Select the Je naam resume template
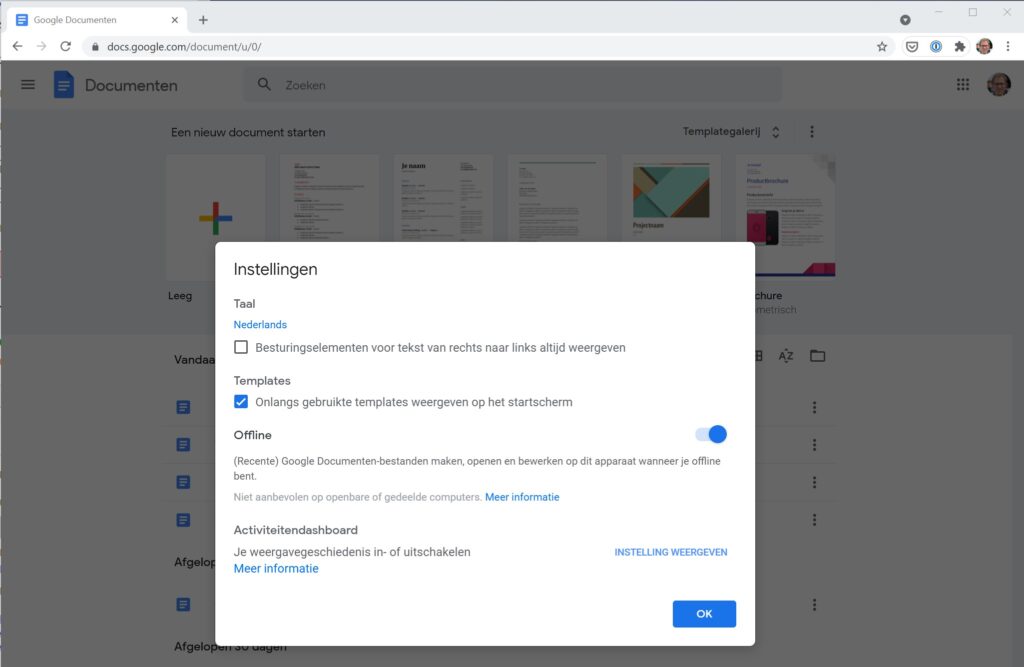 (443, 198)
